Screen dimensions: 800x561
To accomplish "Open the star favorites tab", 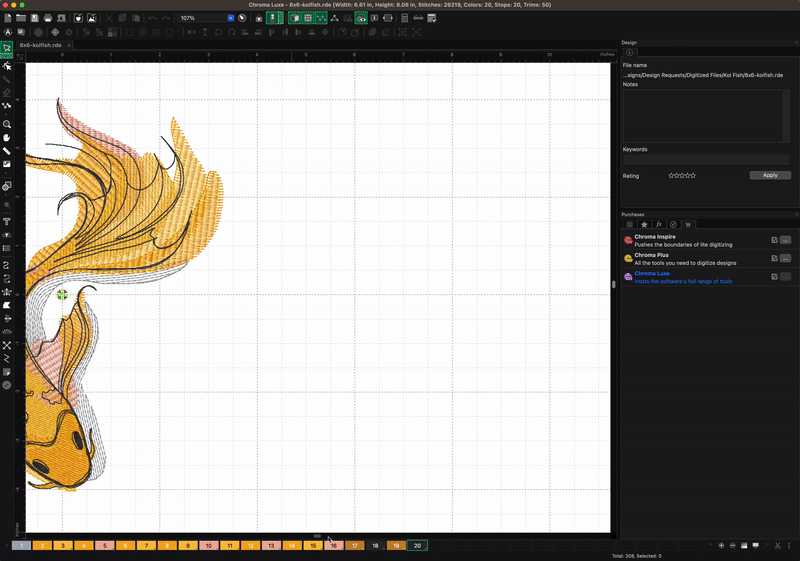I will [x=644, y=224].
